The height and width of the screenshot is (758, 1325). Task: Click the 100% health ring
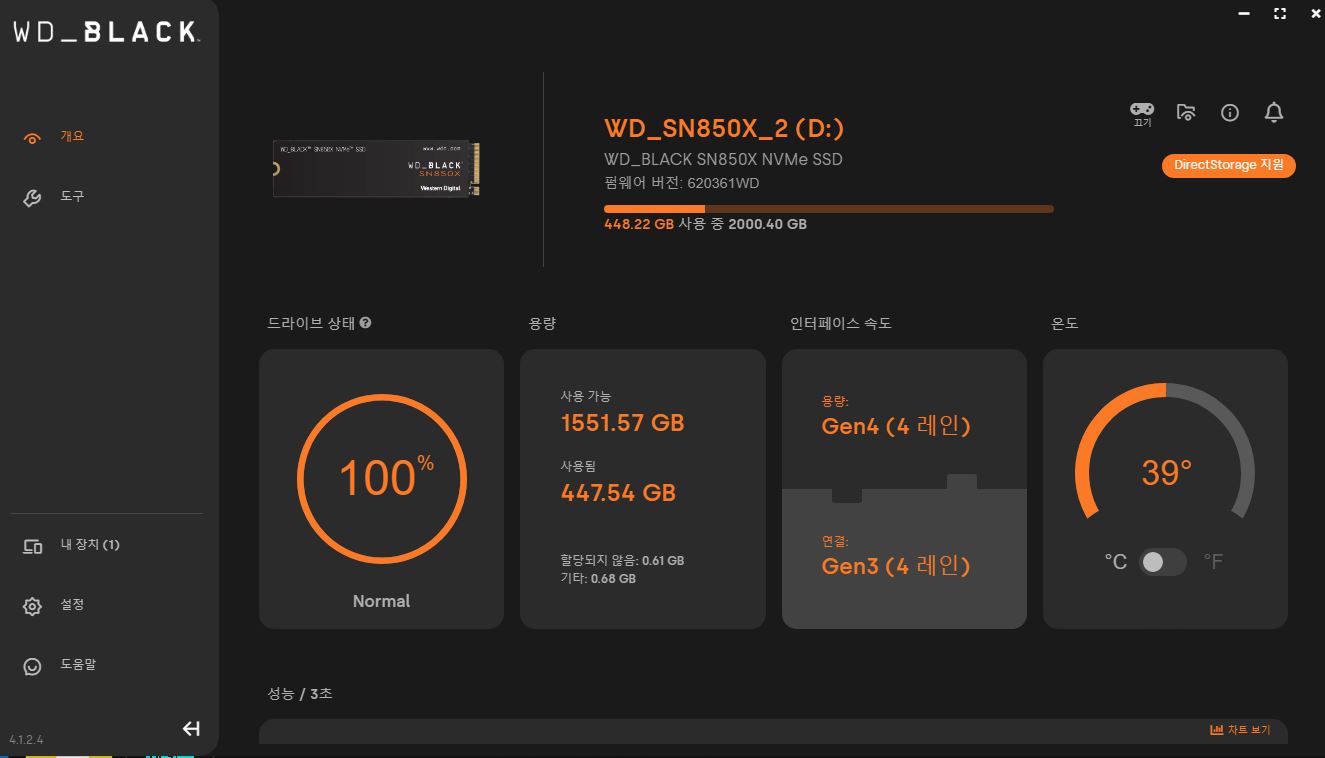382,478
